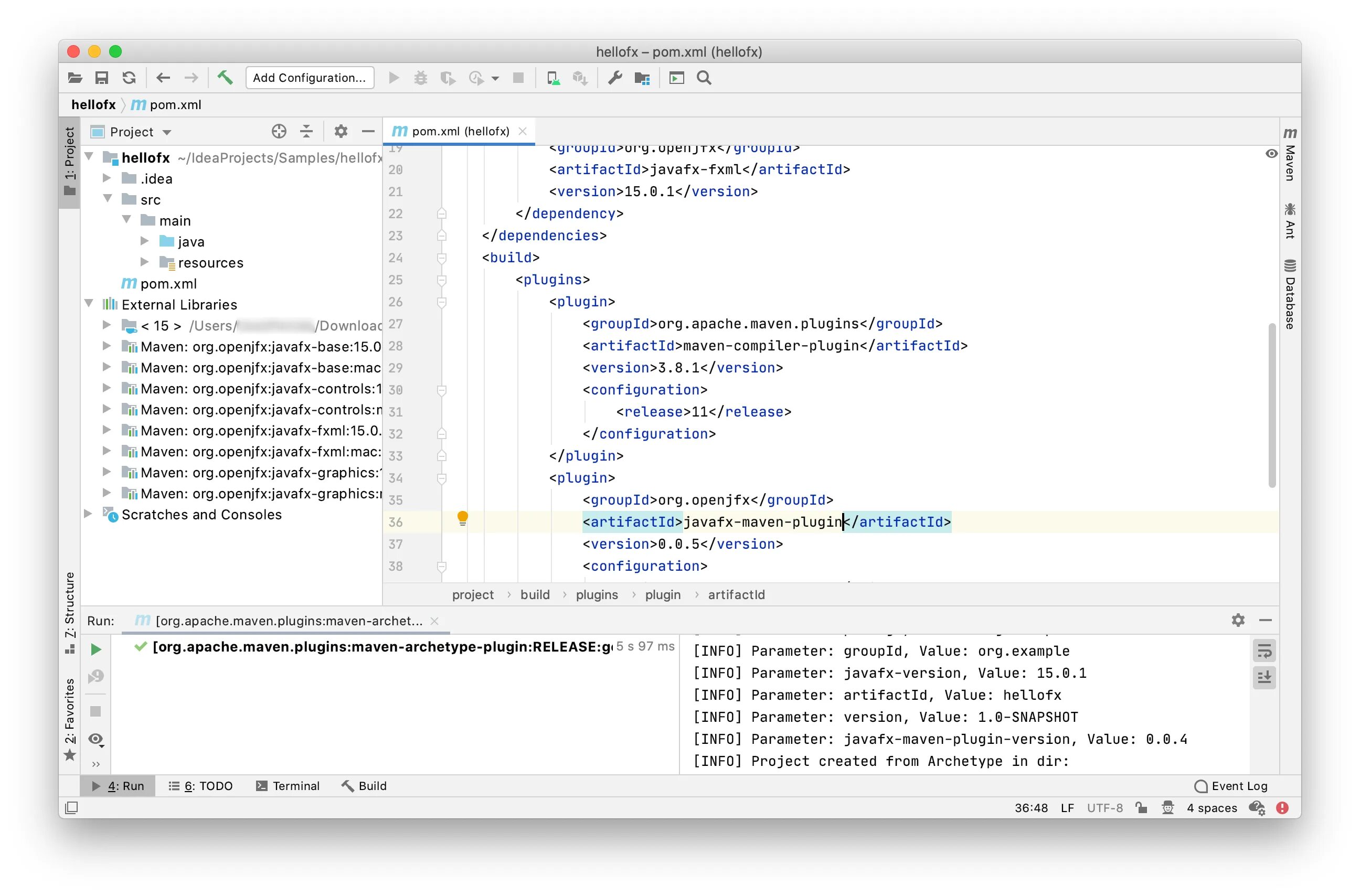The width and height of the screenshot is (1360, 896).
Task: Expand the .idea folder
Action: (107, 178)
